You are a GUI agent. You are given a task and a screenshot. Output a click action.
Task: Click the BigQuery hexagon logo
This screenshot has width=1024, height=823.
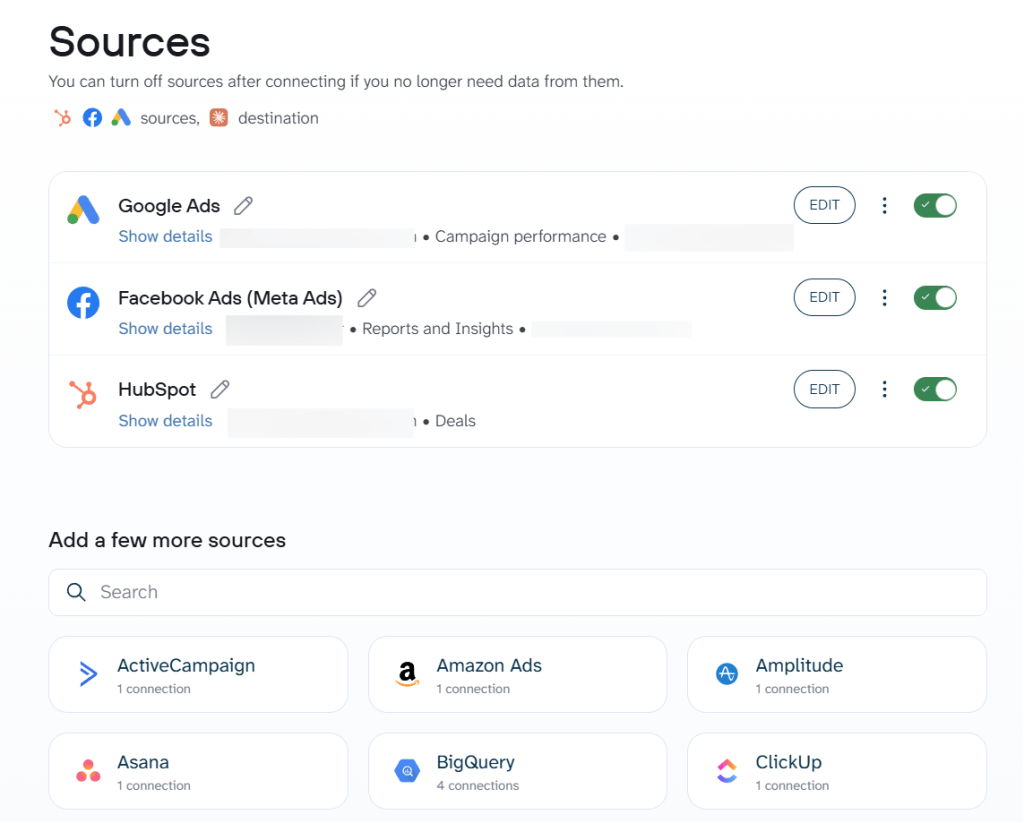coord(408,771)
